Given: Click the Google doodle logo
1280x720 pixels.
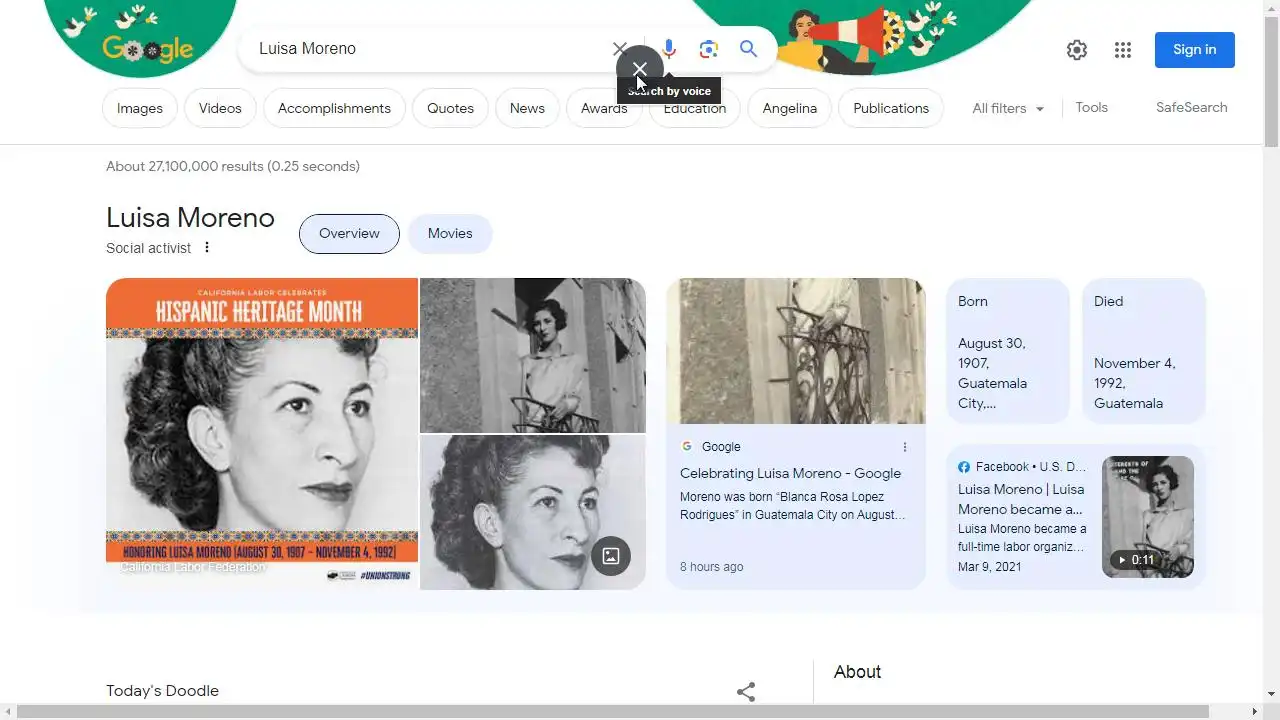Looking at the screenshot, I should click(147, 48).
